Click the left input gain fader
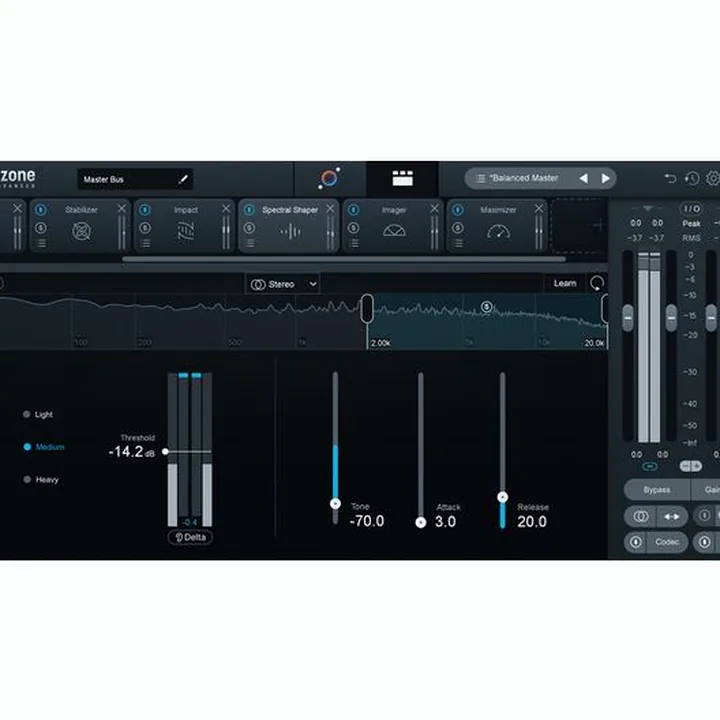720x720 pixels. [628, 318]
